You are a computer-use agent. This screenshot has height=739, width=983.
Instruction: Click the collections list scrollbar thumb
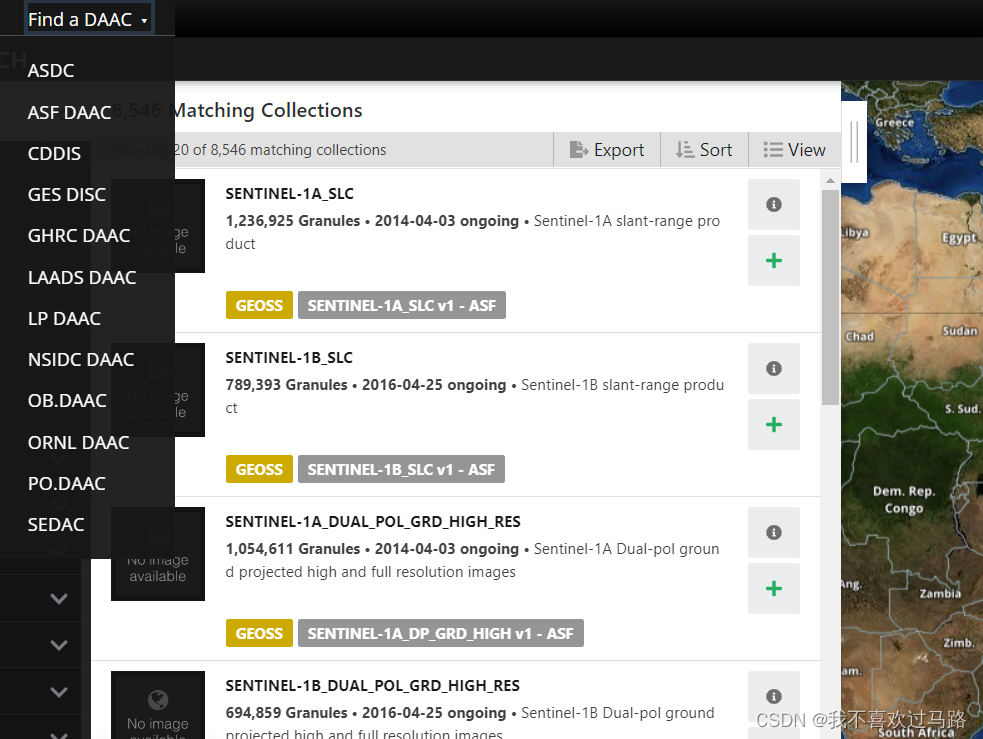pos(830,298)
